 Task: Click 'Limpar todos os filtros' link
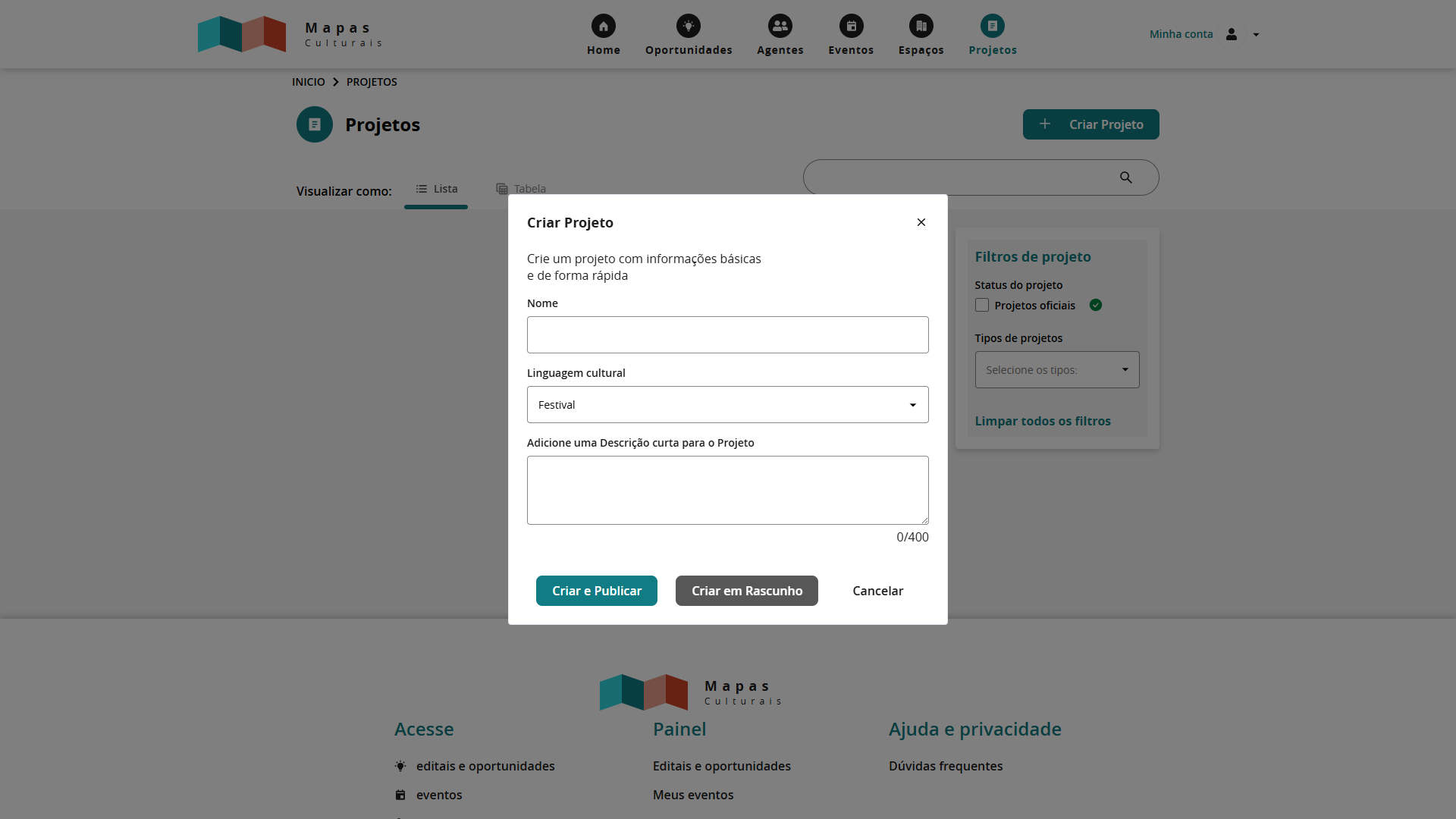[x=1043, y=421]
